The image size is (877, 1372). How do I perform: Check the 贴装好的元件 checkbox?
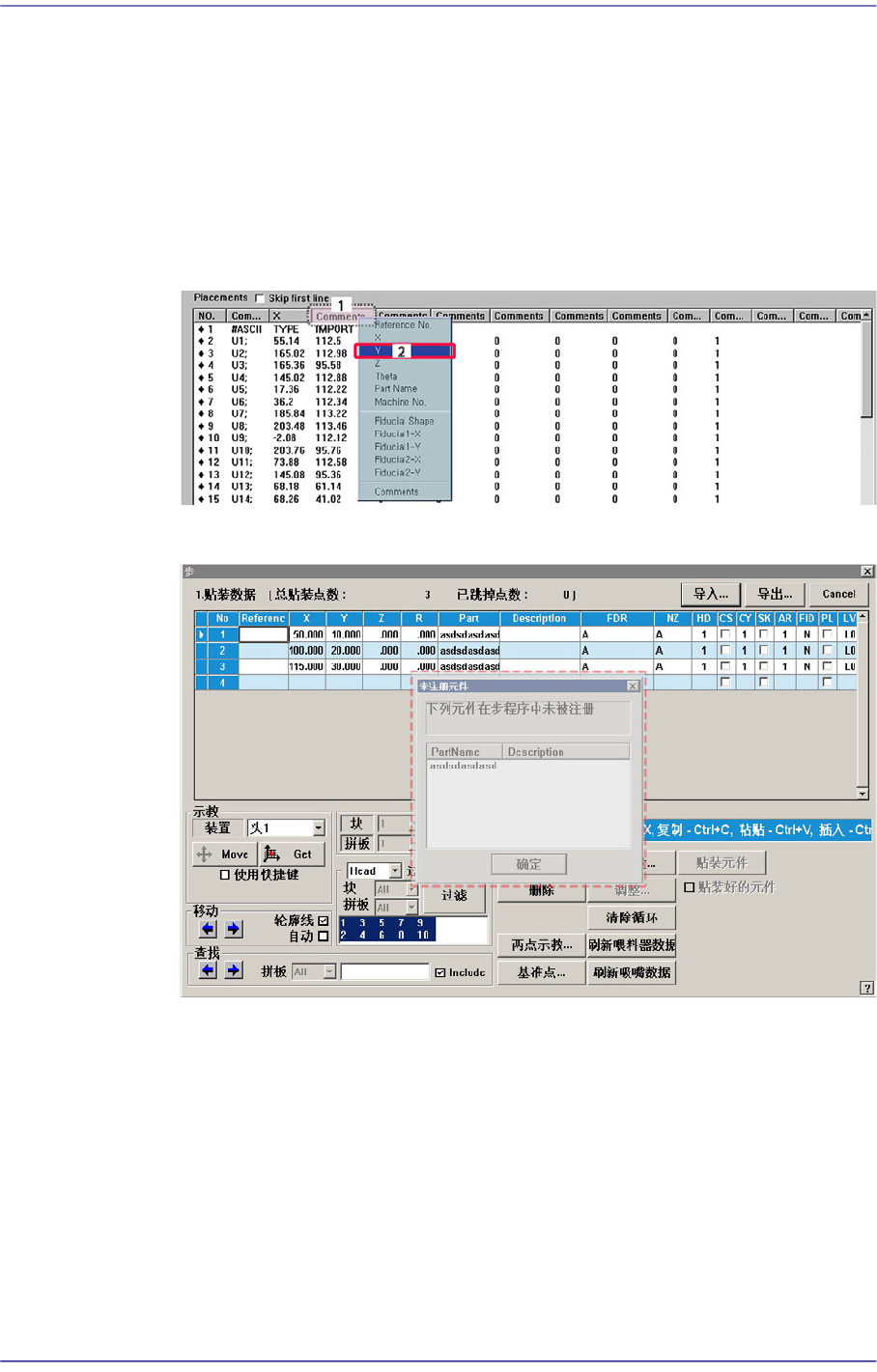689,886
